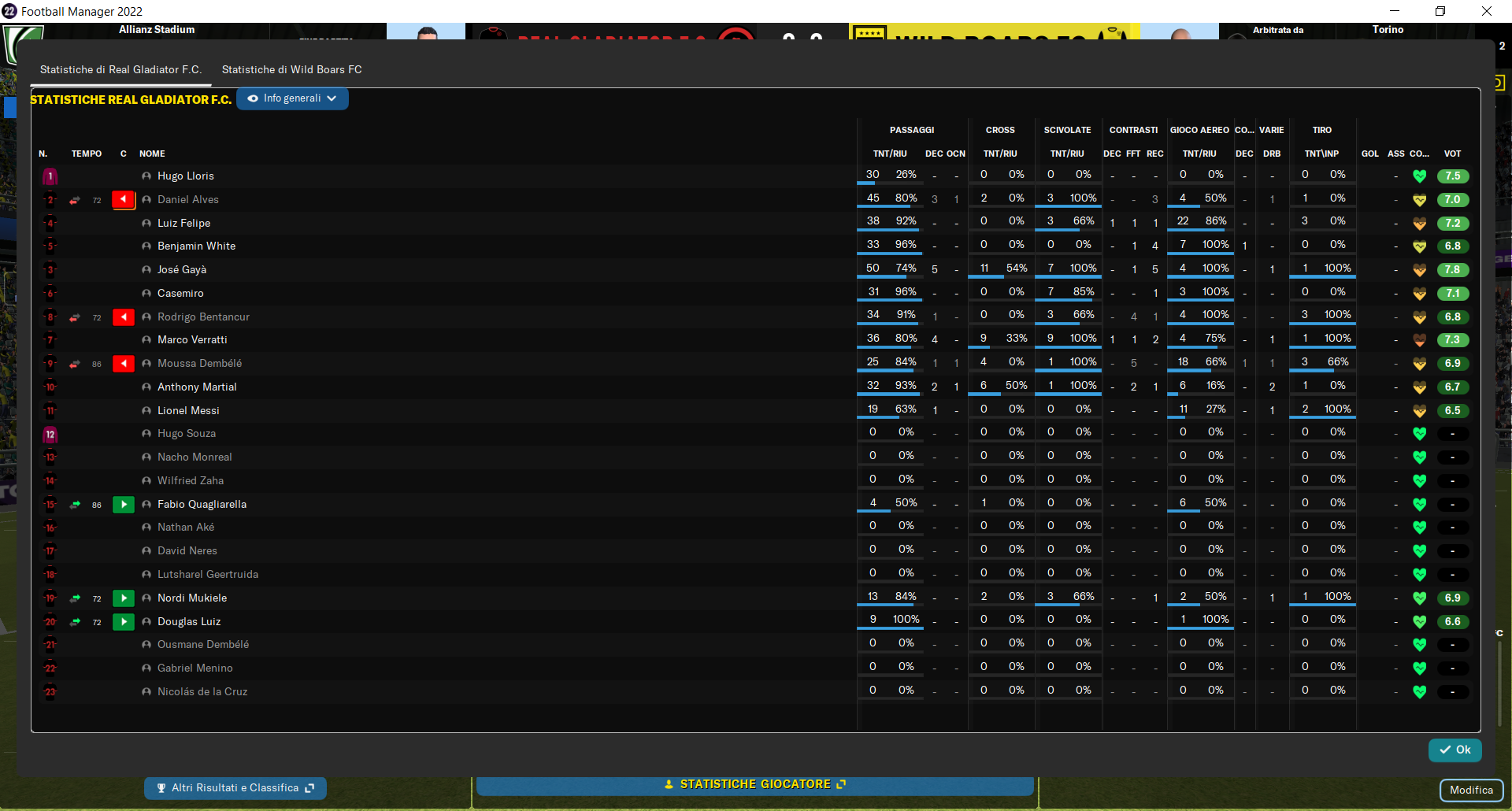Viewport: 1512px width, 811px height.
Task: Click the rating badge 6.5 for Lionel Messi
Action: tap(1453, 411)
